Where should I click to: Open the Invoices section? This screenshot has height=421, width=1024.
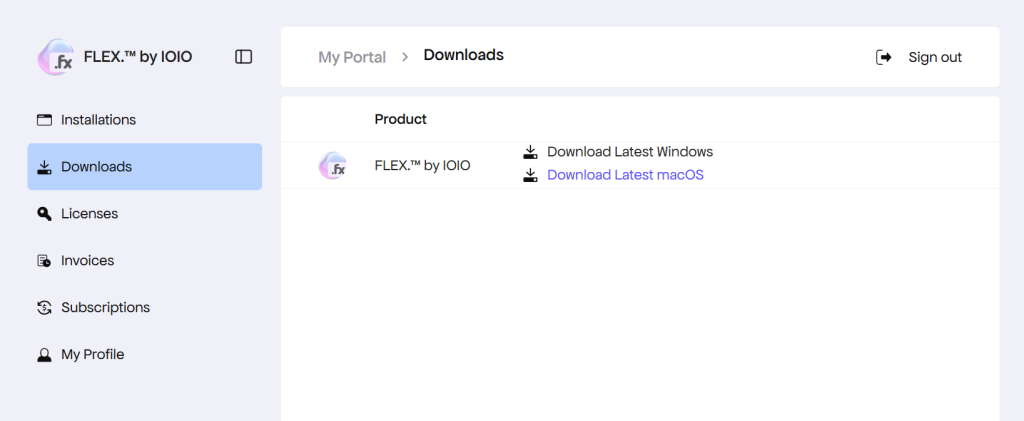pos(87,261)
